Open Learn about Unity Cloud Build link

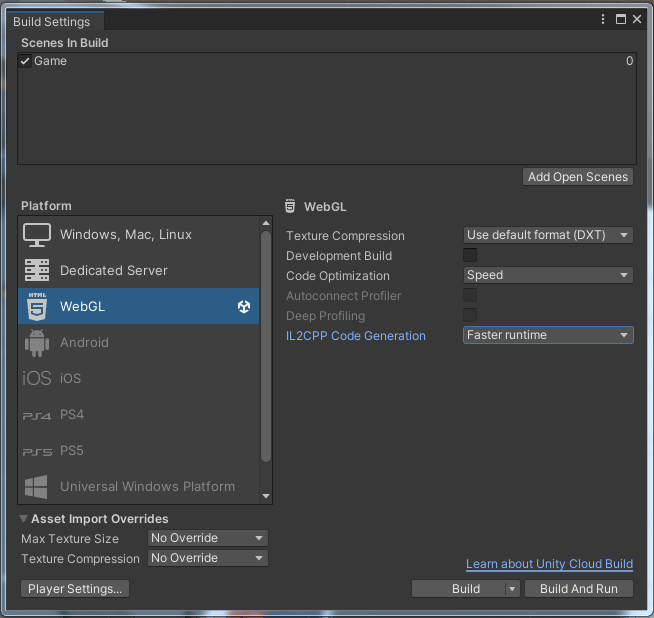tap(549, 564)
